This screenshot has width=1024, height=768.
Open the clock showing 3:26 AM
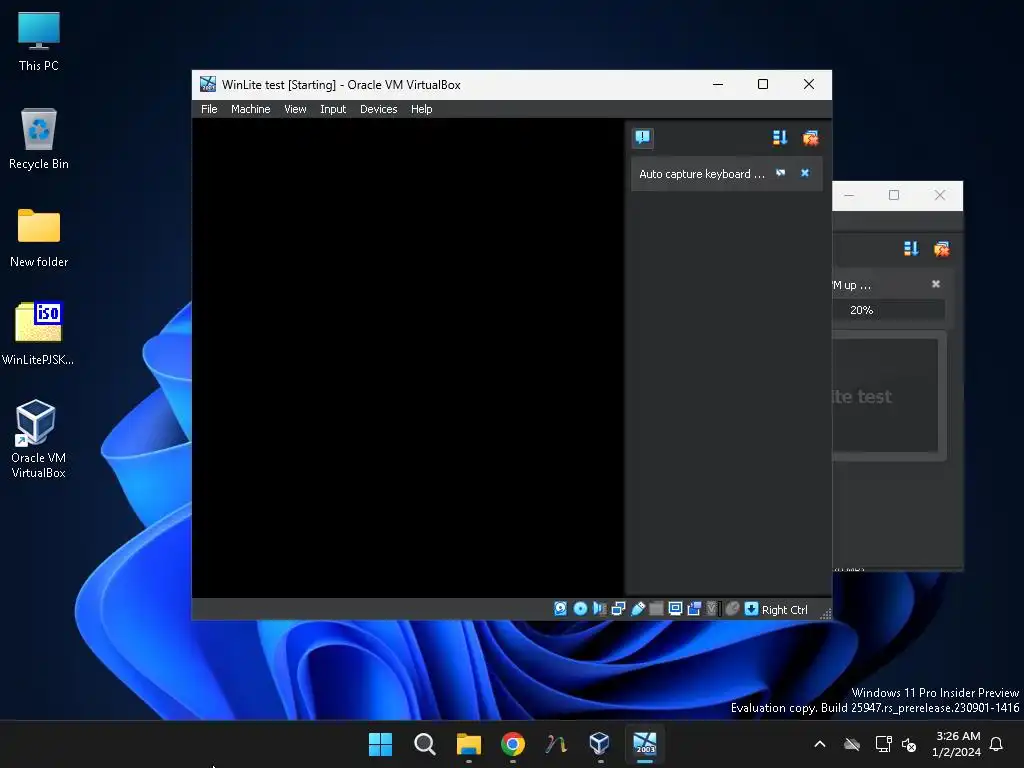pos(956,744)
